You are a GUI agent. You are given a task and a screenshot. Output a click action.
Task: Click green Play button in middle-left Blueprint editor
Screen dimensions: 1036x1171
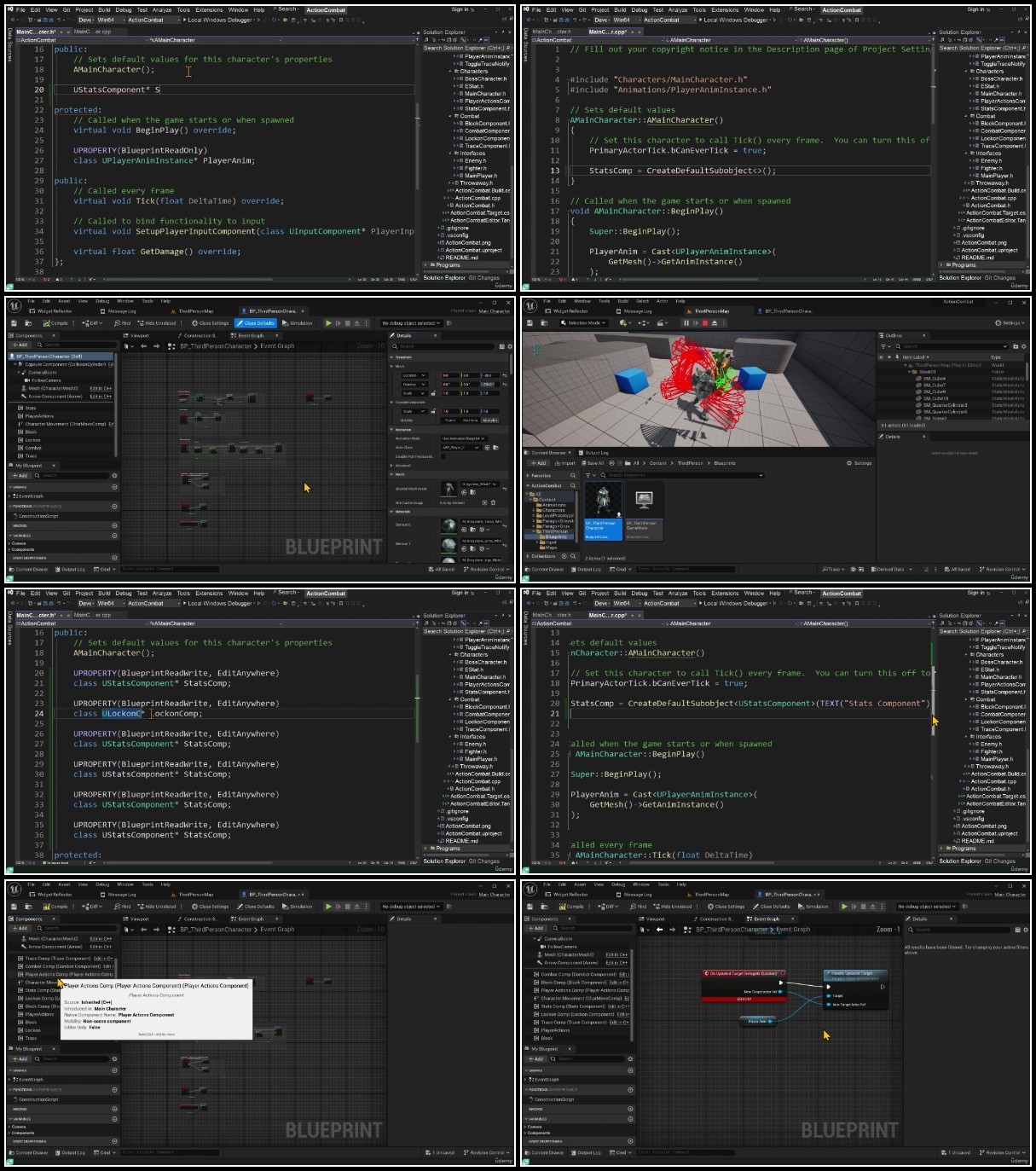328,323
